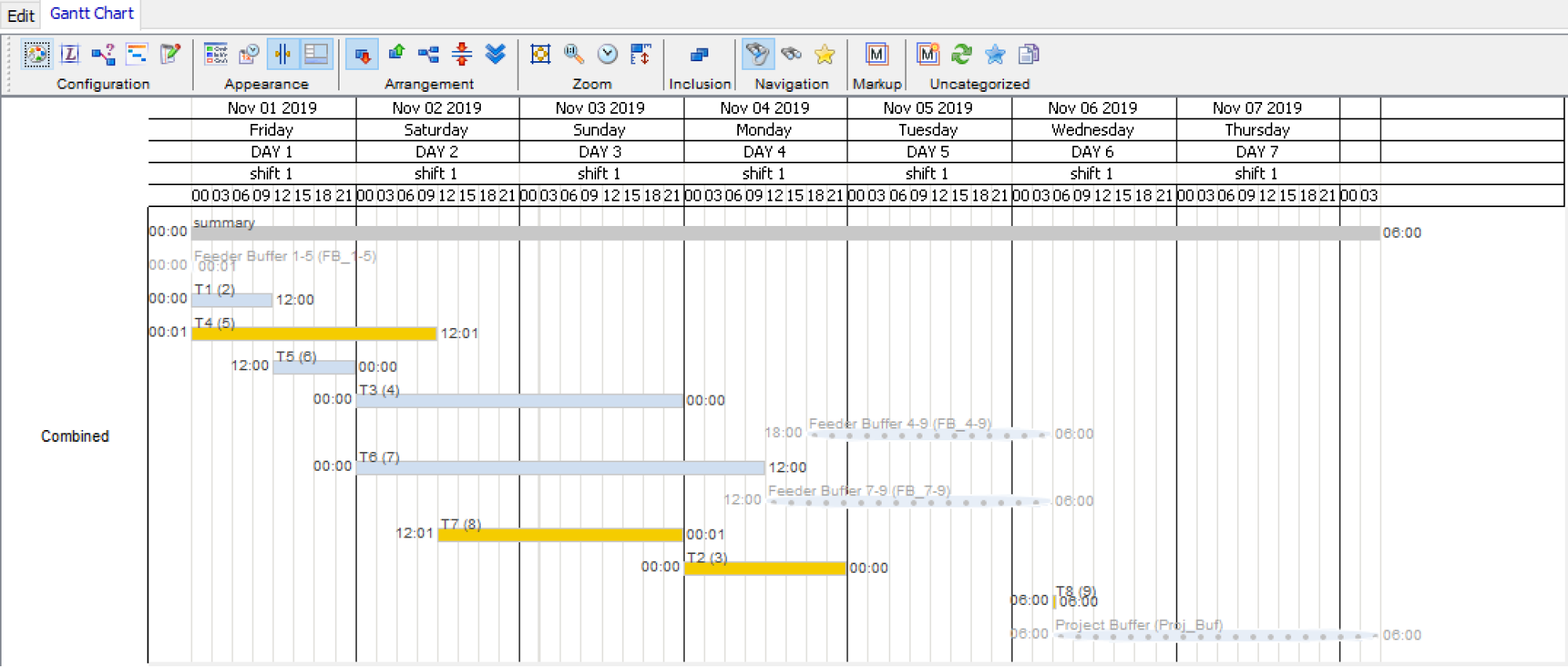This screenshot has height=667, width=1568.
Task: Expand rows using the blue double-chevron icon
Action: (495, 54)
